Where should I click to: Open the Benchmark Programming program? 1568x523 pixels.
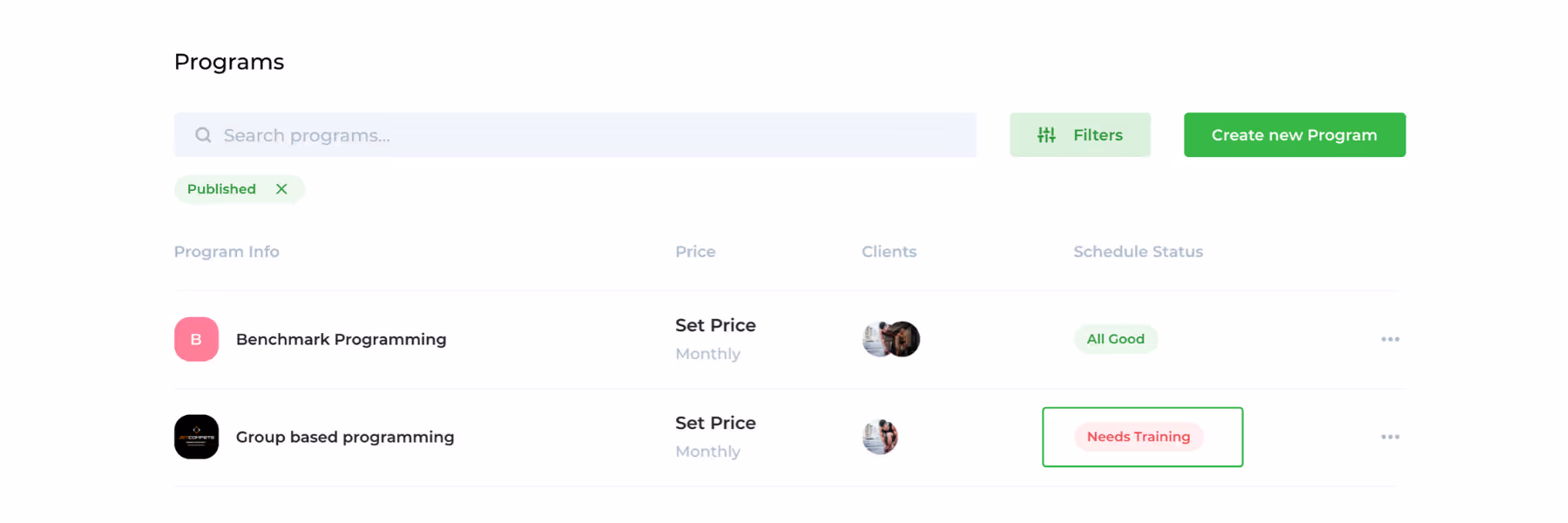coord(341,339)
